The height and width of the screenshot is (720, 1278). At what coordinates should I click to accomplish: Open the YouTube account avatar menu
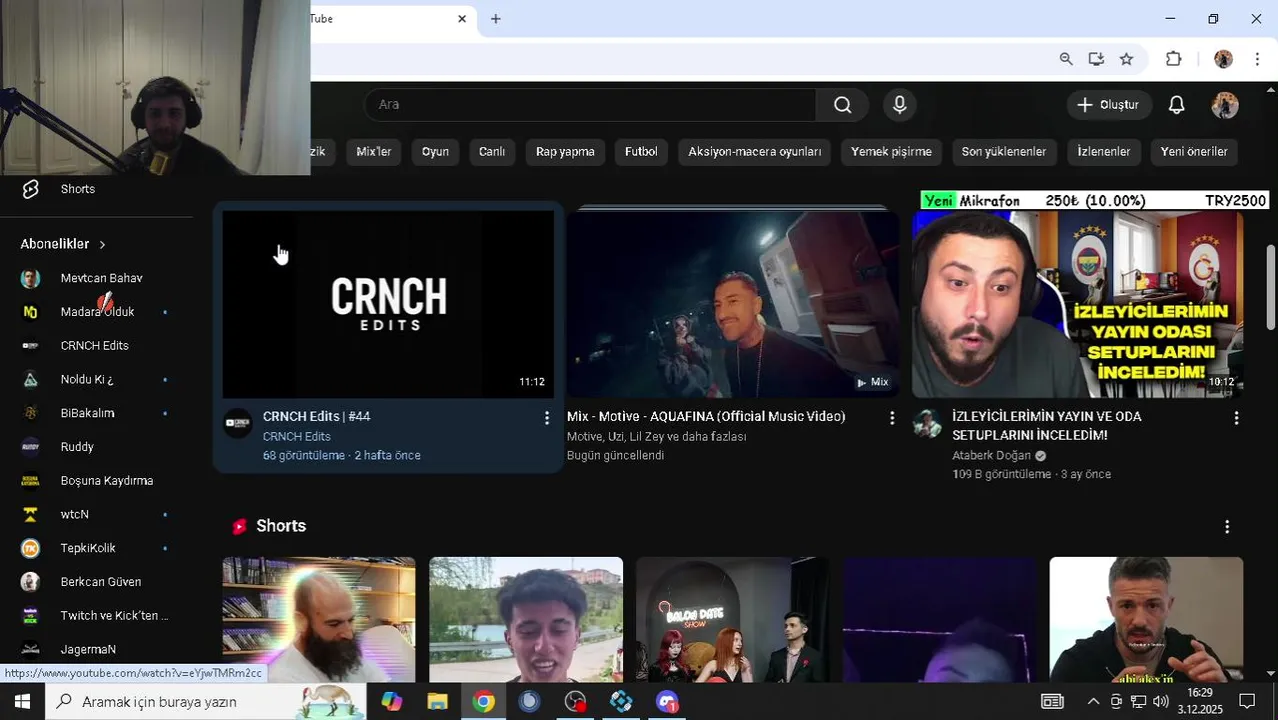1225,105
